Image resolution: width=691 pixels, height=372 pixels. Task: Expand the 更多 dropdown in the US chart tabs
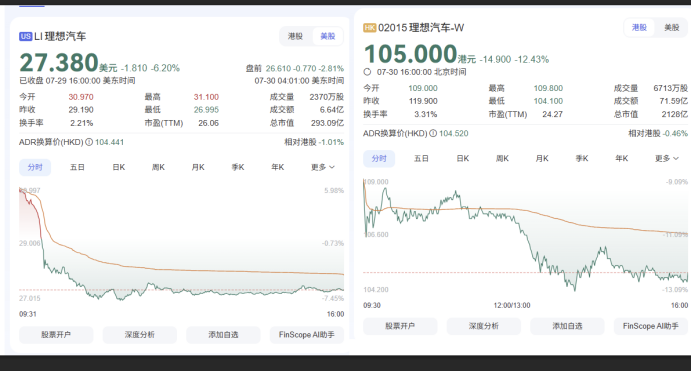tap(323, 167)
